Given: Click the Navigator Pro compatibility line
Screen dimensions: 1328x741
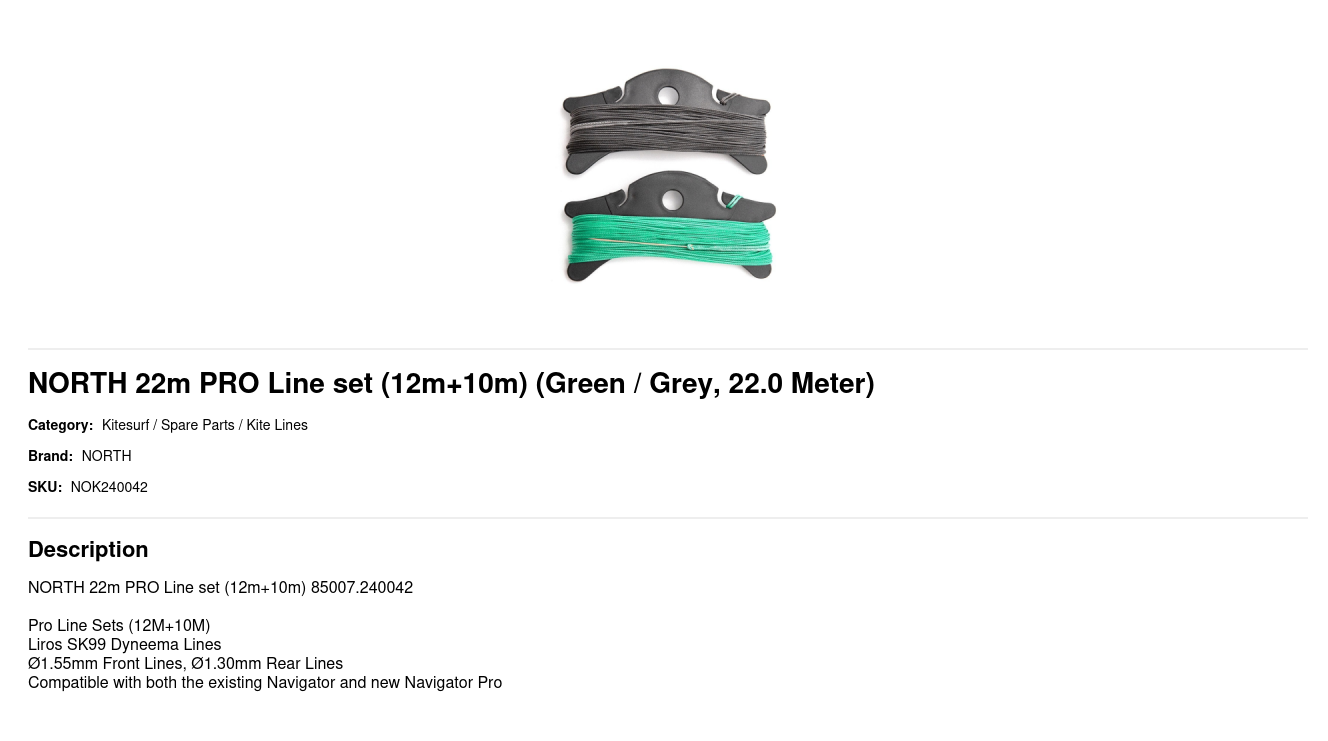Looking at the screenshot, I should tap(265, 682).
